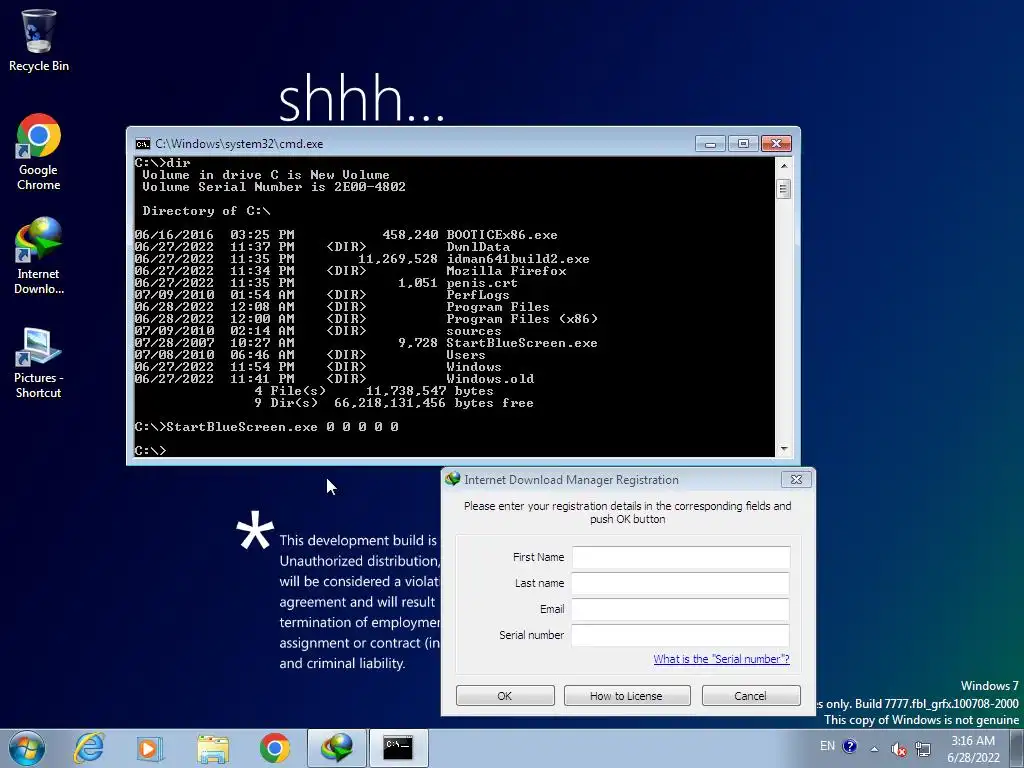Click inside the Last name field
This screenshot has width=1024, height=768.
click(680, 583)
